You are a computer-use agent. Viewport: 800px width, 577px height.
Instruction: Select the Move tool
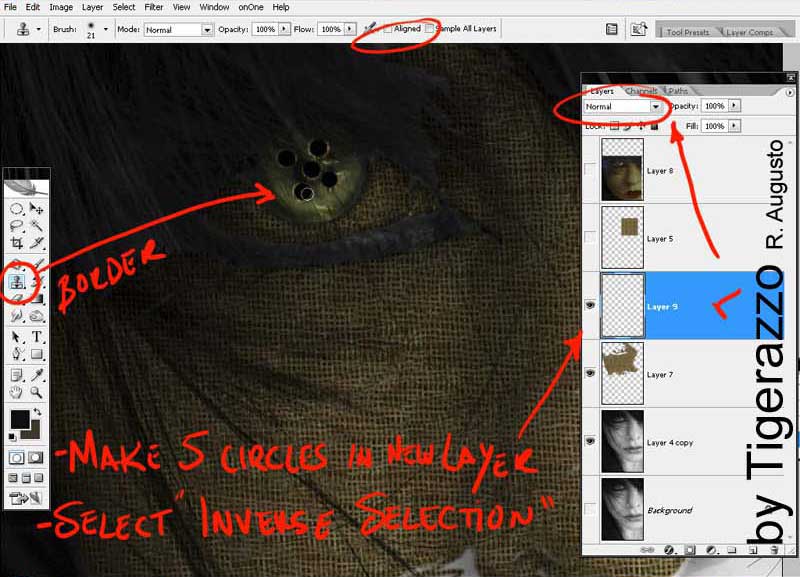(x=37, y=209)
